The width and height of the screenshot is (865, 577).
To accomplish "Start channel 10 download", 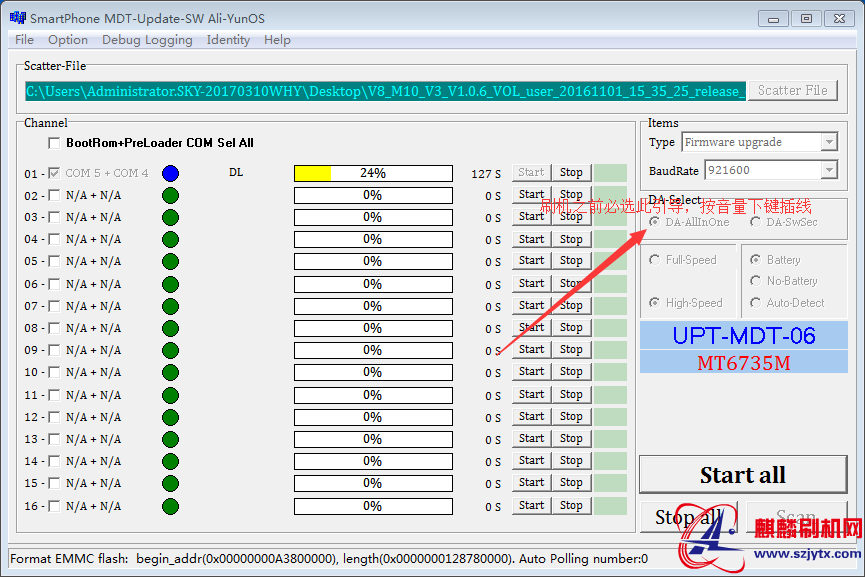I will click(531, 372).
